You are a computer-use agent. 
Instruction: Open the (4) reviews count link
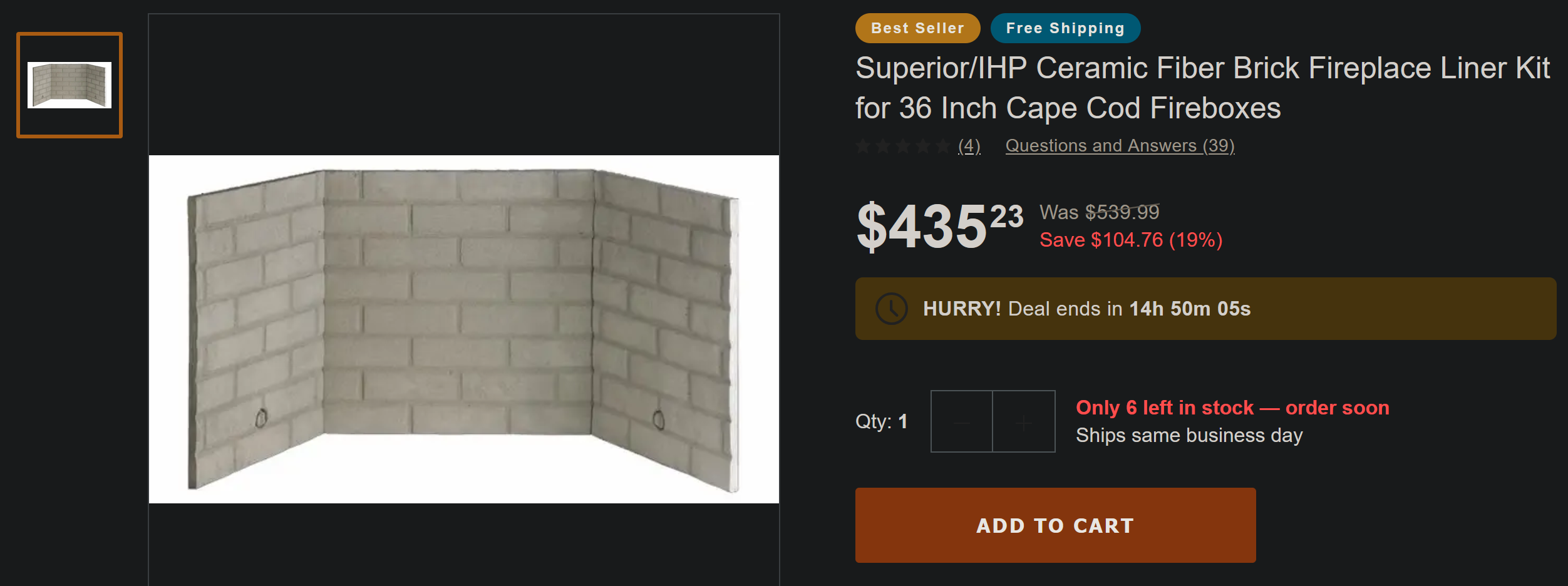(969, 146)
